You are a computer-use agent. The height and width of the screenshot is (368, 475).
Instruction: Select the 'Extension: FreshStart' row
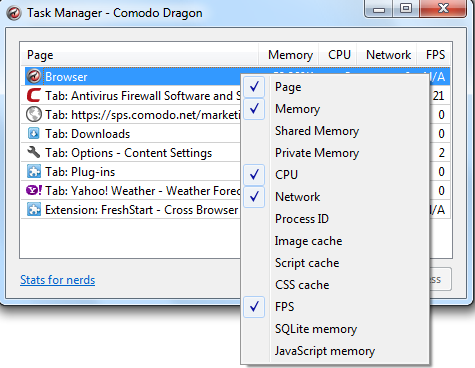click(x=131, y=210)
